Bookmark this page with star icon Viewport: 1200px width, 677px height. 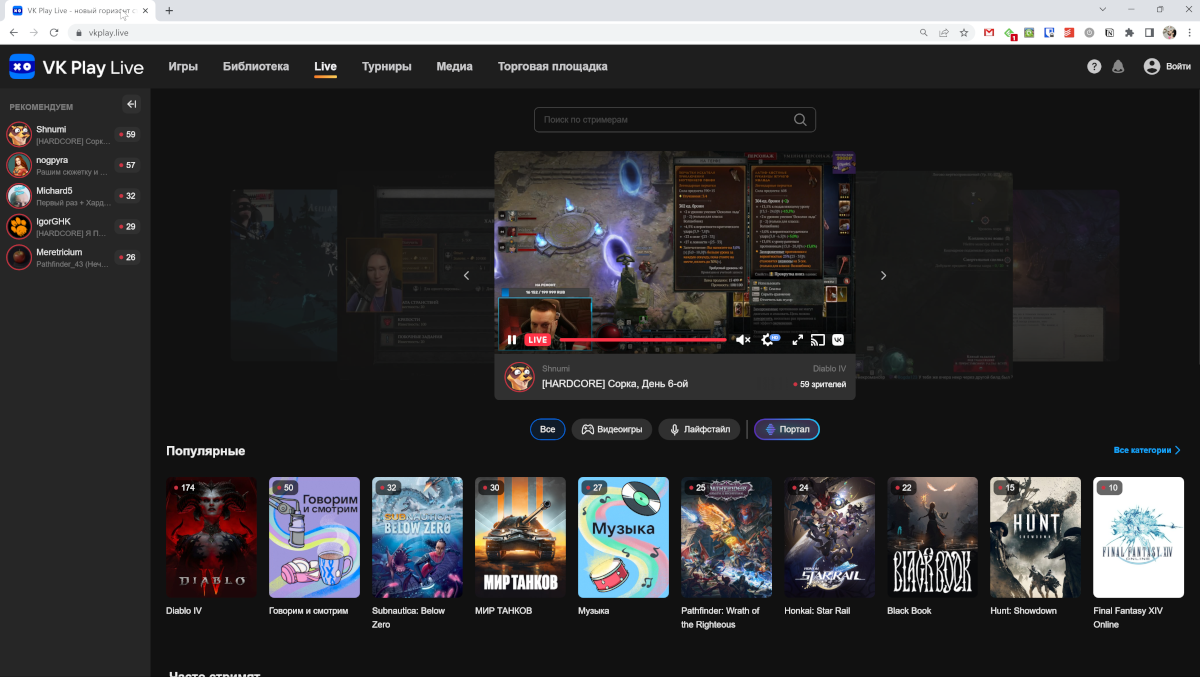tap(964, 33)
